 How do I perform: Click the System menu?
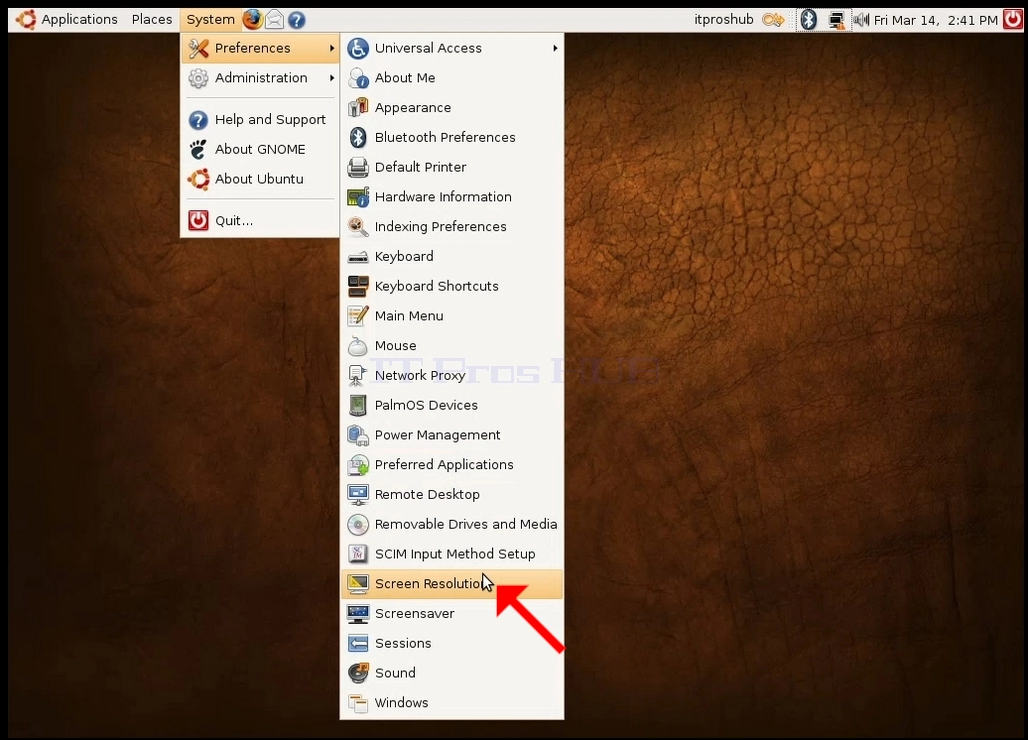pyautogui.click(x=210, y=20)
